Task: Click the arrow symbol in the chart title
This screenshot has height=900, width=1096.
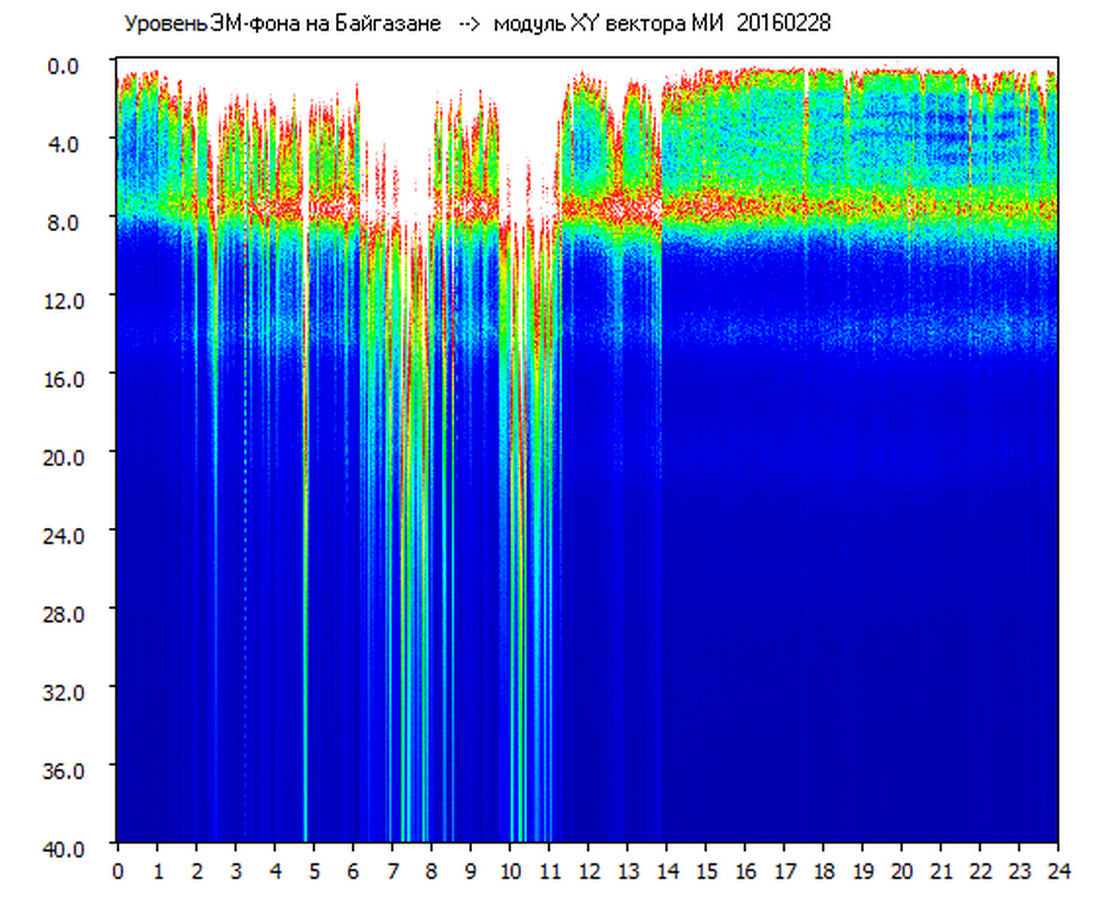Action: coord(469,24)
